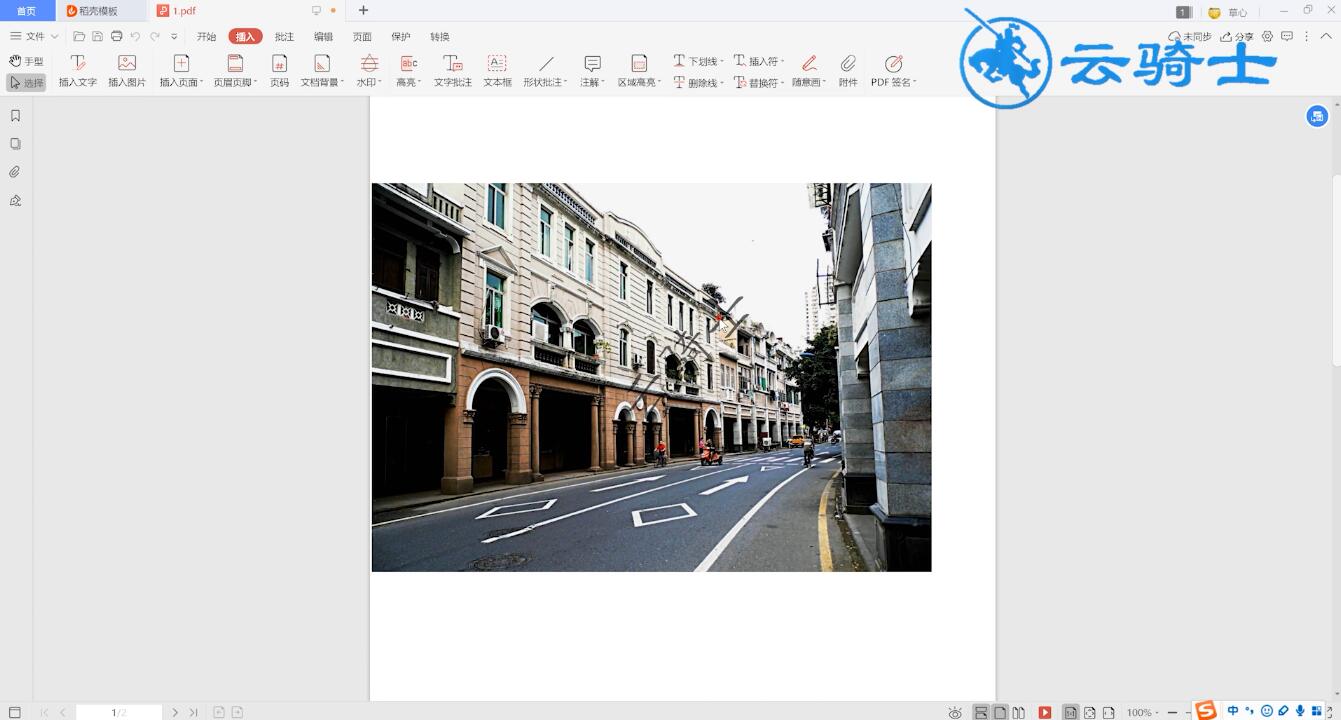This screenshot has height=720, width=1341.
Task: Open the PDF 签名 signature dropdown
Action: pos(893,71)
